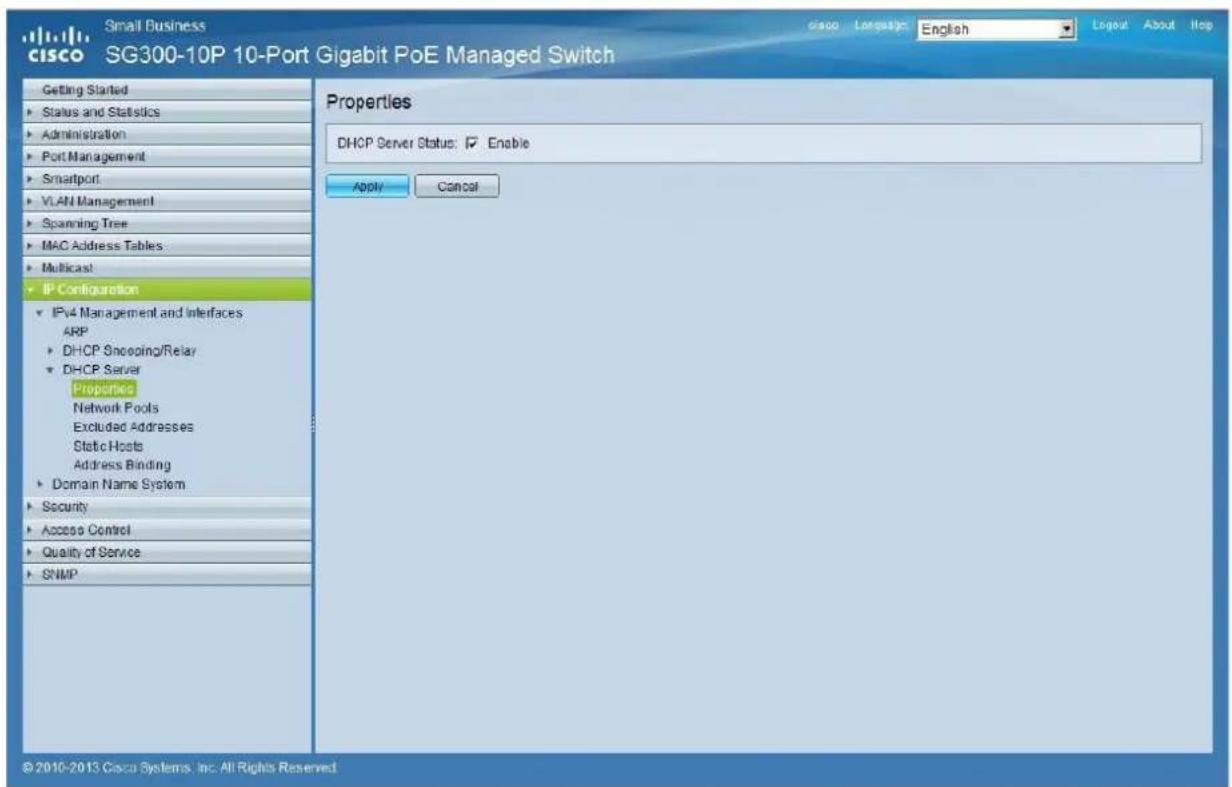Expand the Security section
Image resolution: width=1232 pixels, height=787 pixels.
point(167,509)
